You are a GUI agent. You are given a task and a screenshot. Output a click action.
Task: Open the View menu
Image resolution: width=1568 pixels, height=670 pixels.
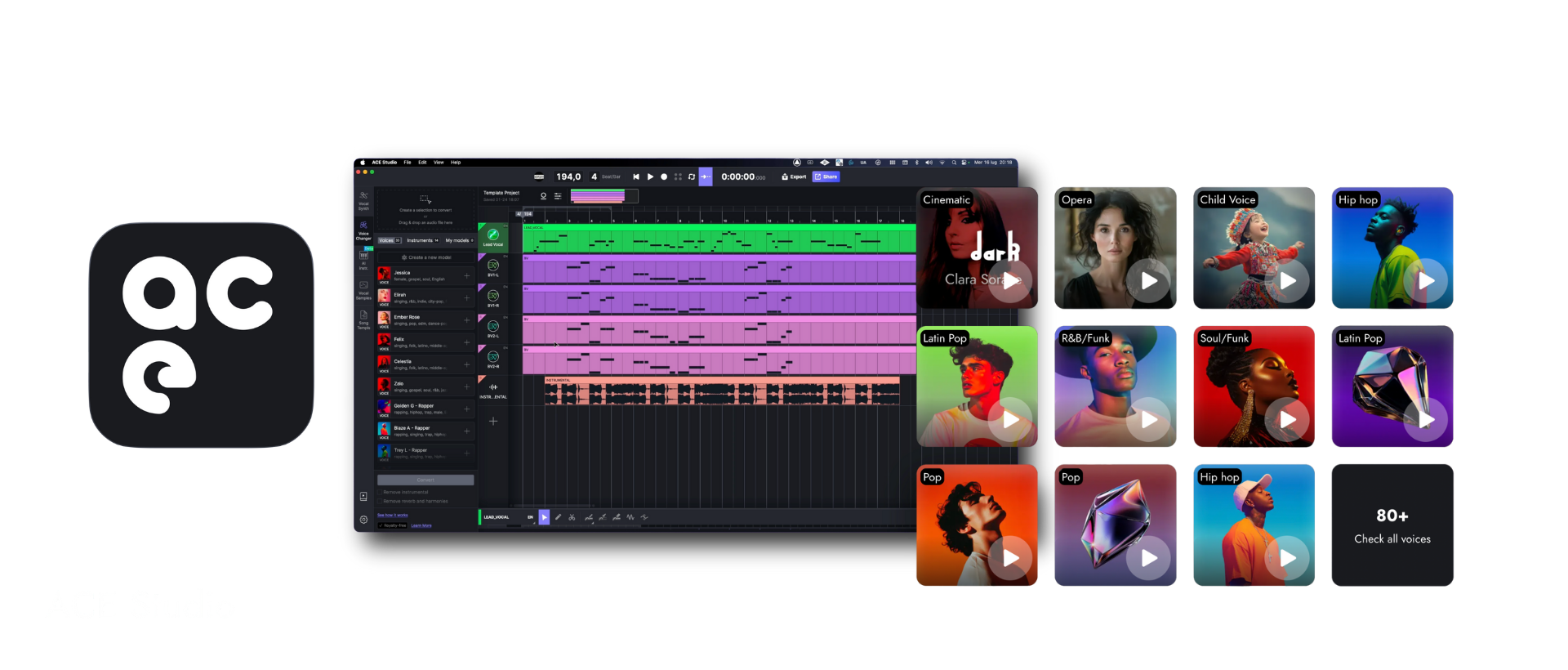439,163
